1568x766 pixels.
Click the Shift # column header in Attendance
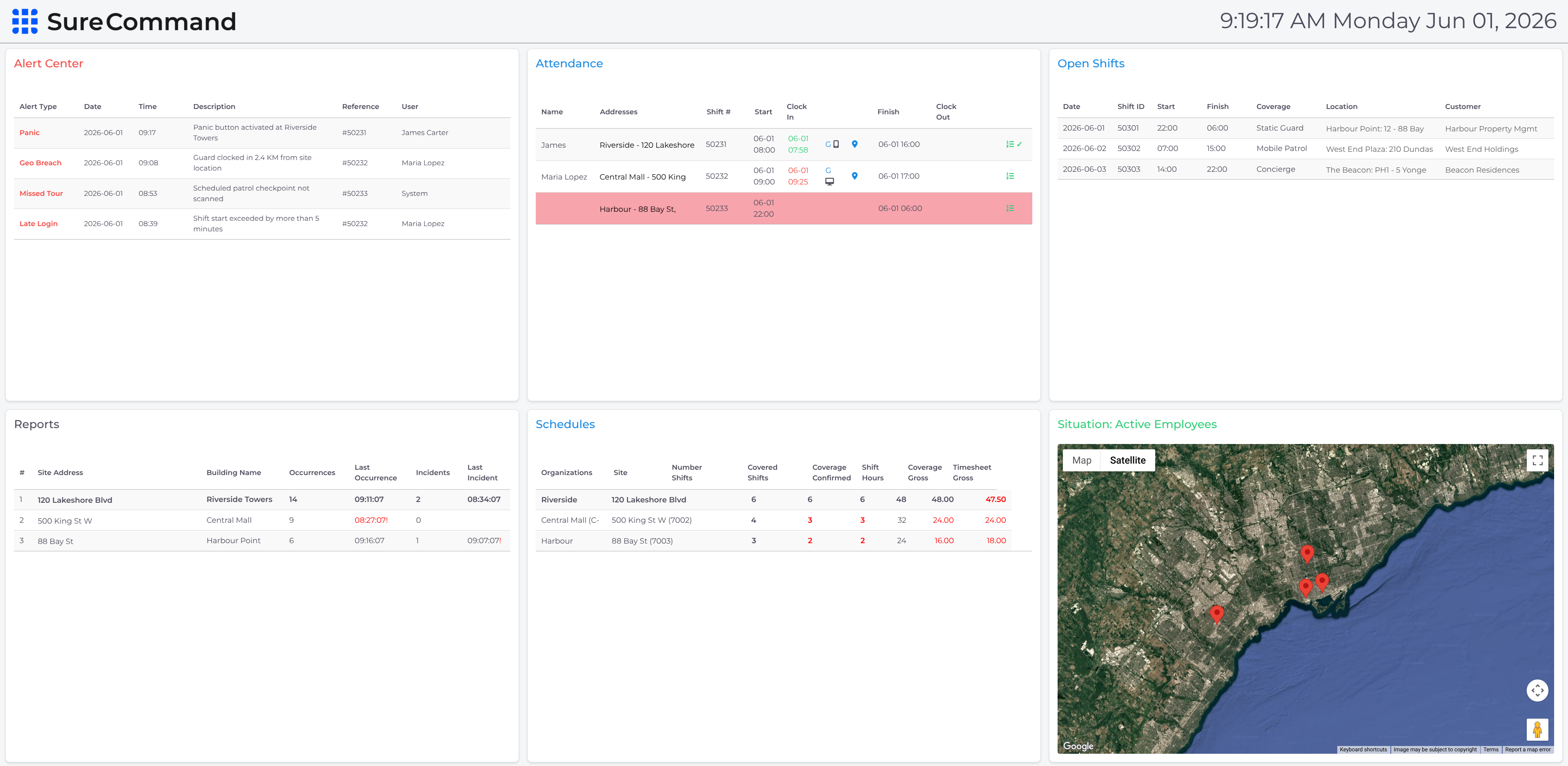[718, 112]
